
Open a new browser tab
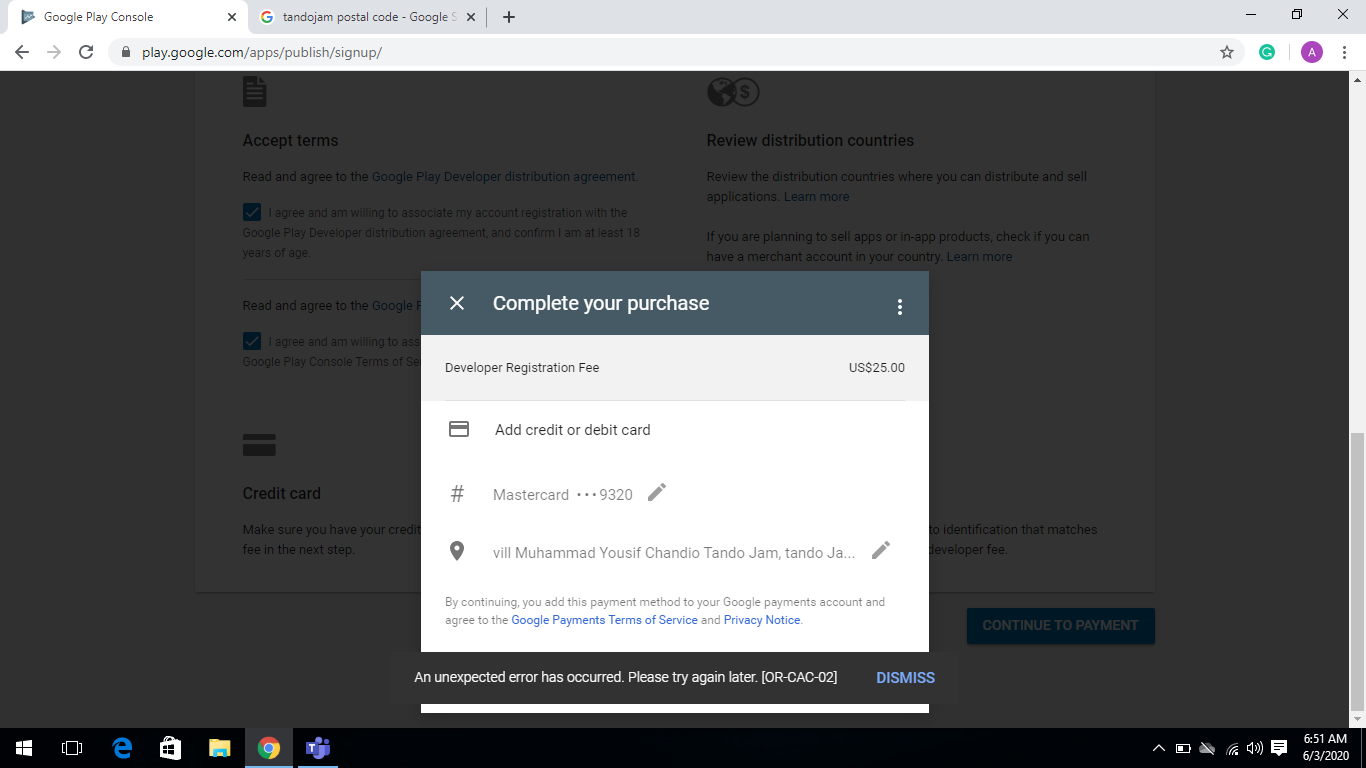click(x=509, y=17)
